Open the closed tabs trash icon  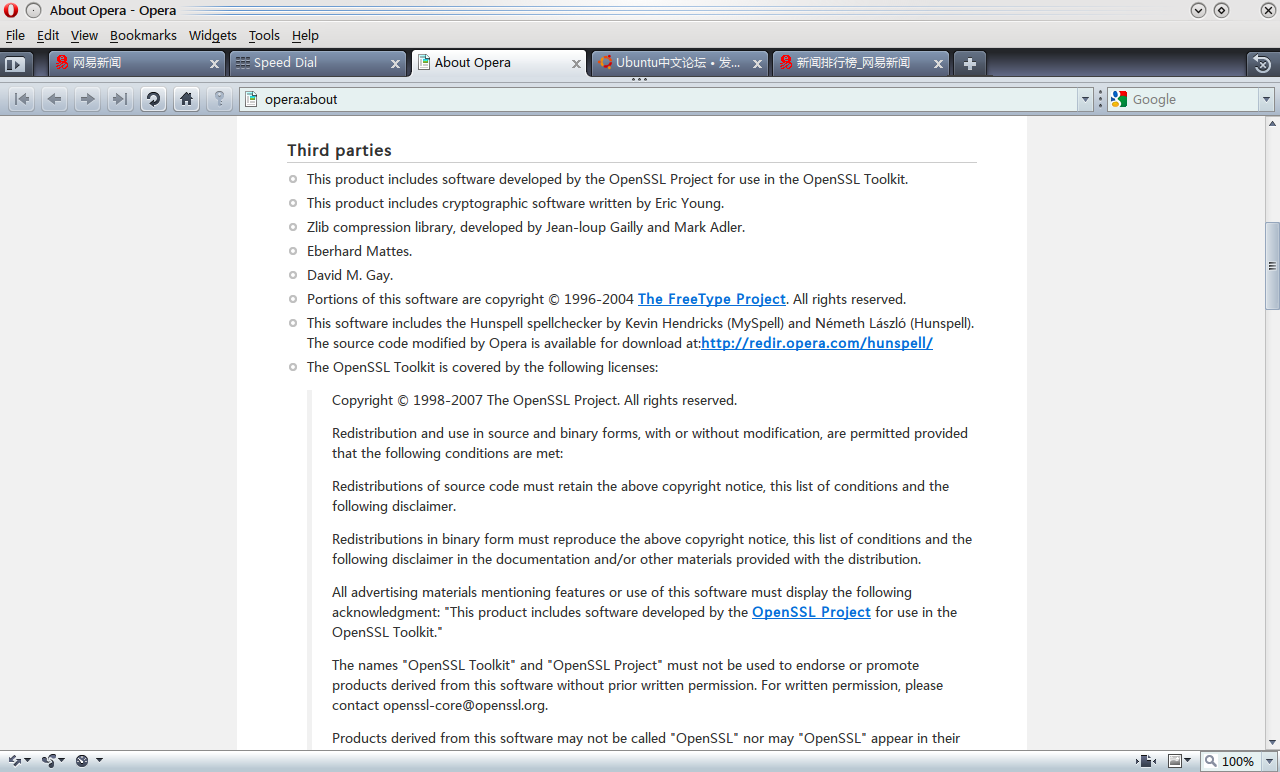click(x=1262, y=64)
